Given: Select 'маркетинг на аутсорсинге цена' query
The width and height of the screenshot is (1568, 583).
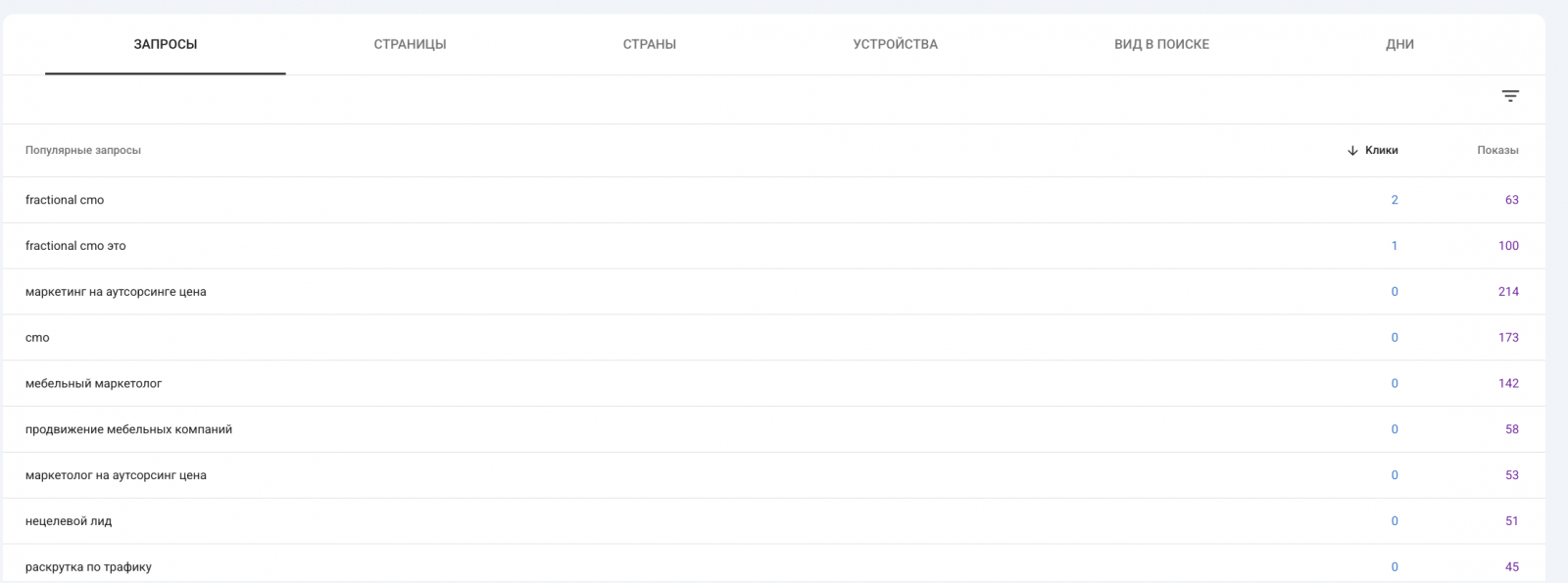Looking at the screenshot, I should pos(773,292).
